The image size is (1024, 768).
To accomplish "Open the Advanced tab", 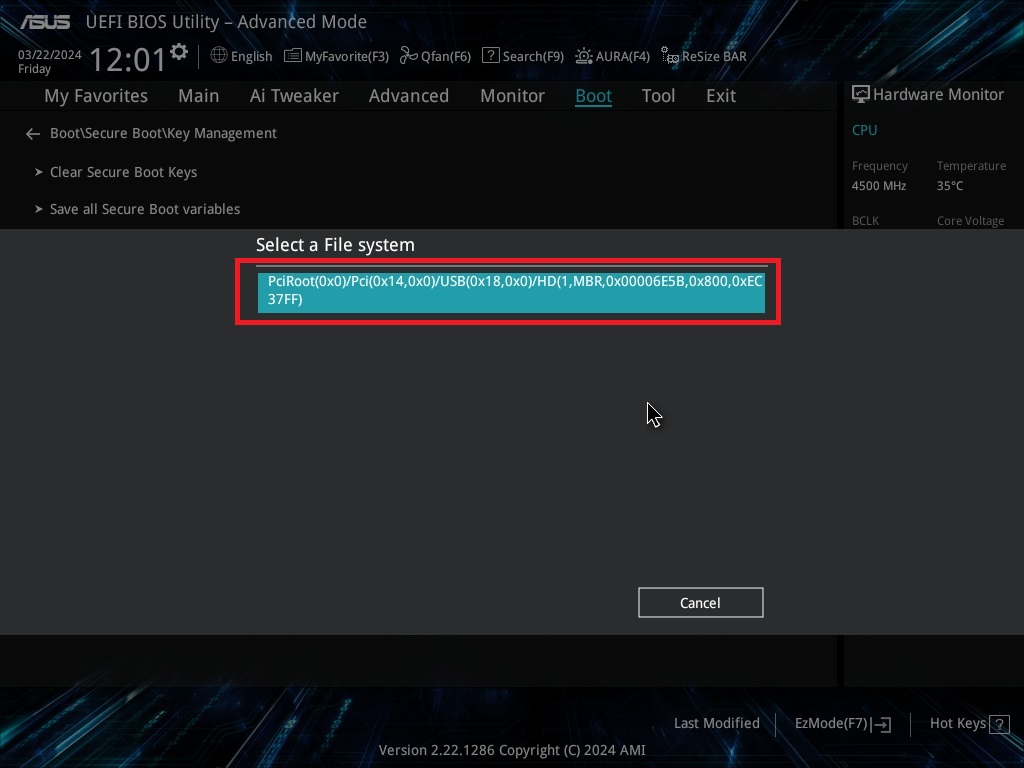I will (408, 96).
